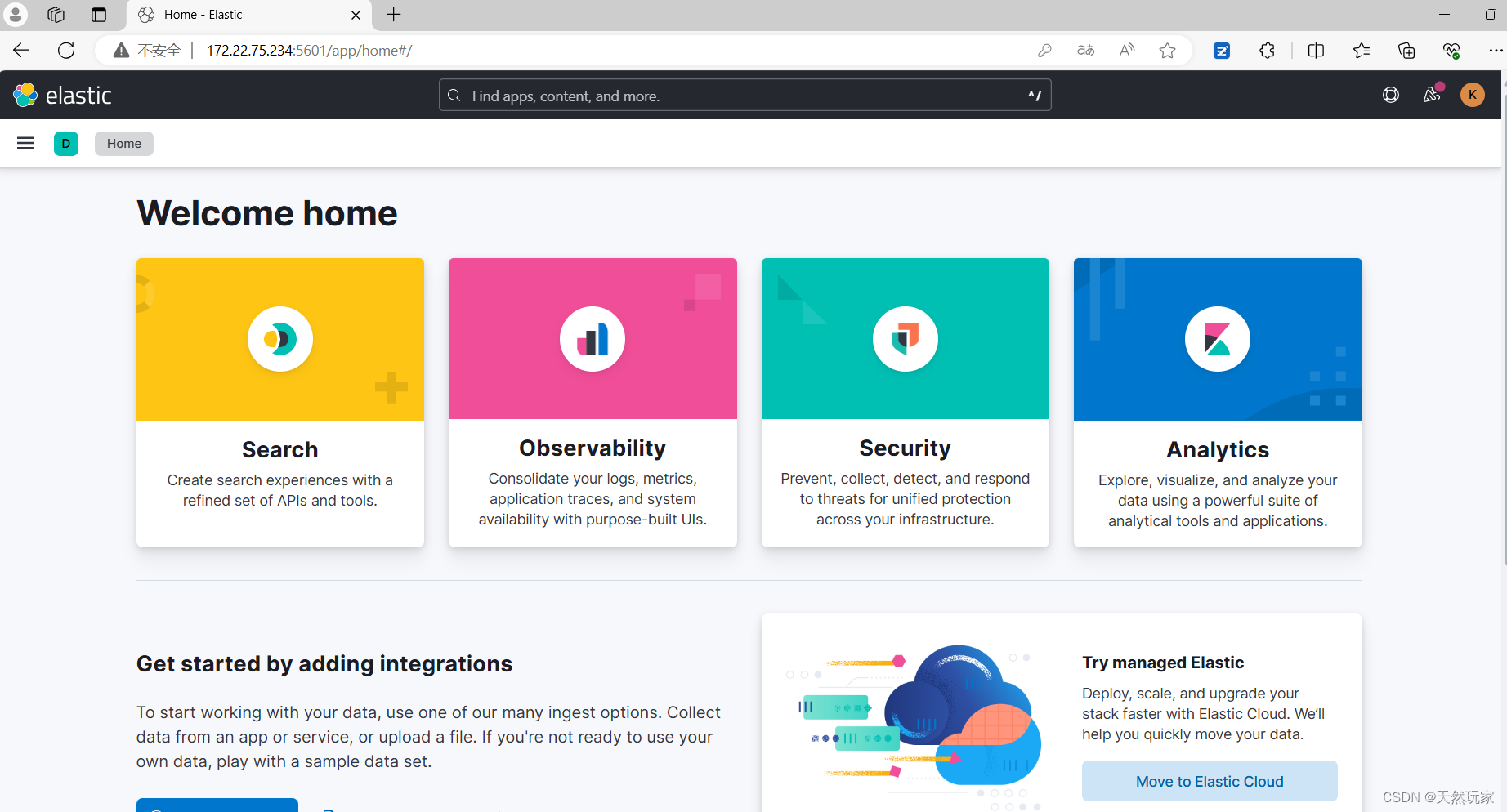The height and width of the screenshot is (812, 1507).
Task: Open browser settings three-dots menu
Action: (x=1496, y=51)
